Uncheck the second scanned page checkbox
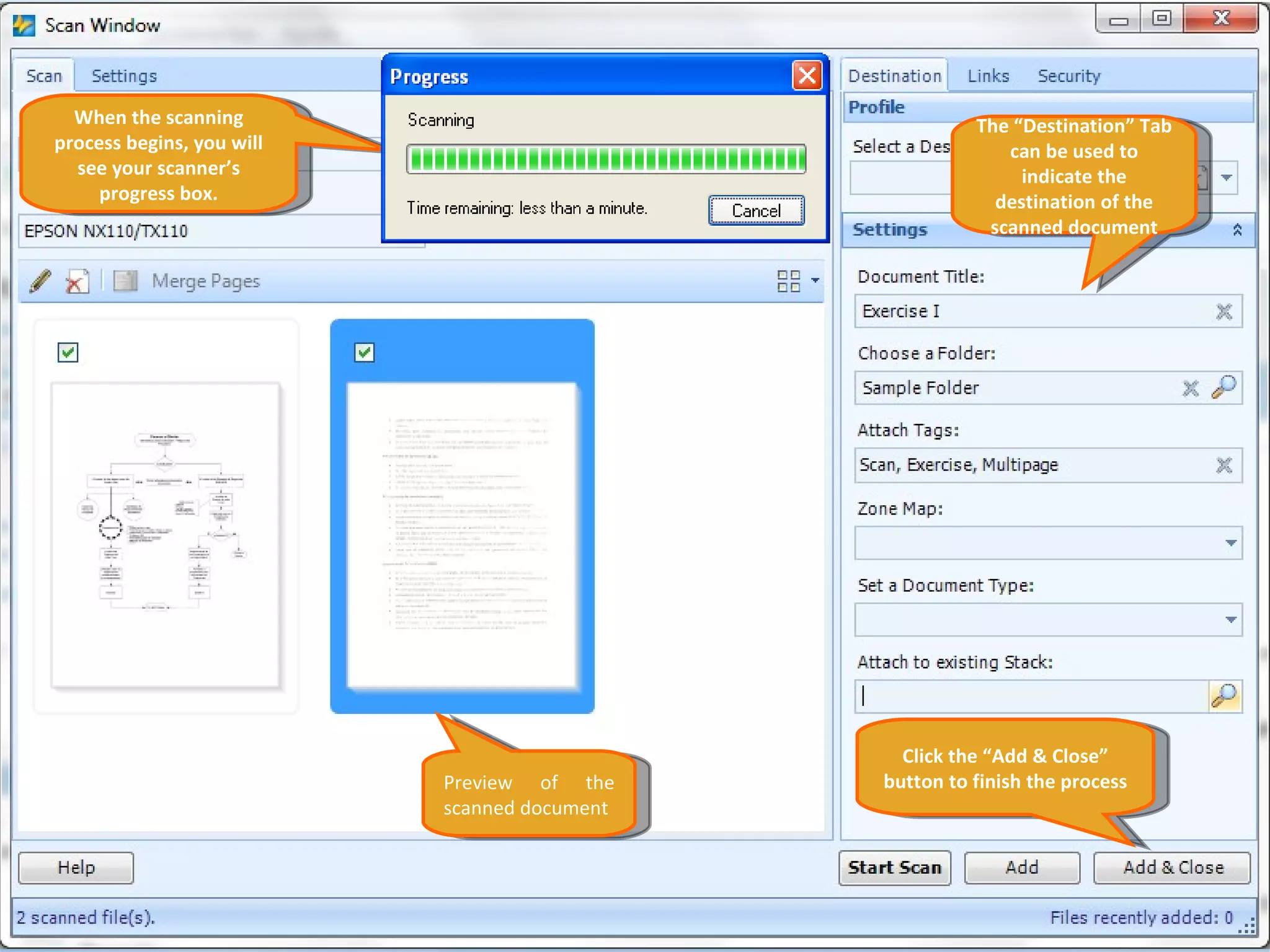 [364, 352]
